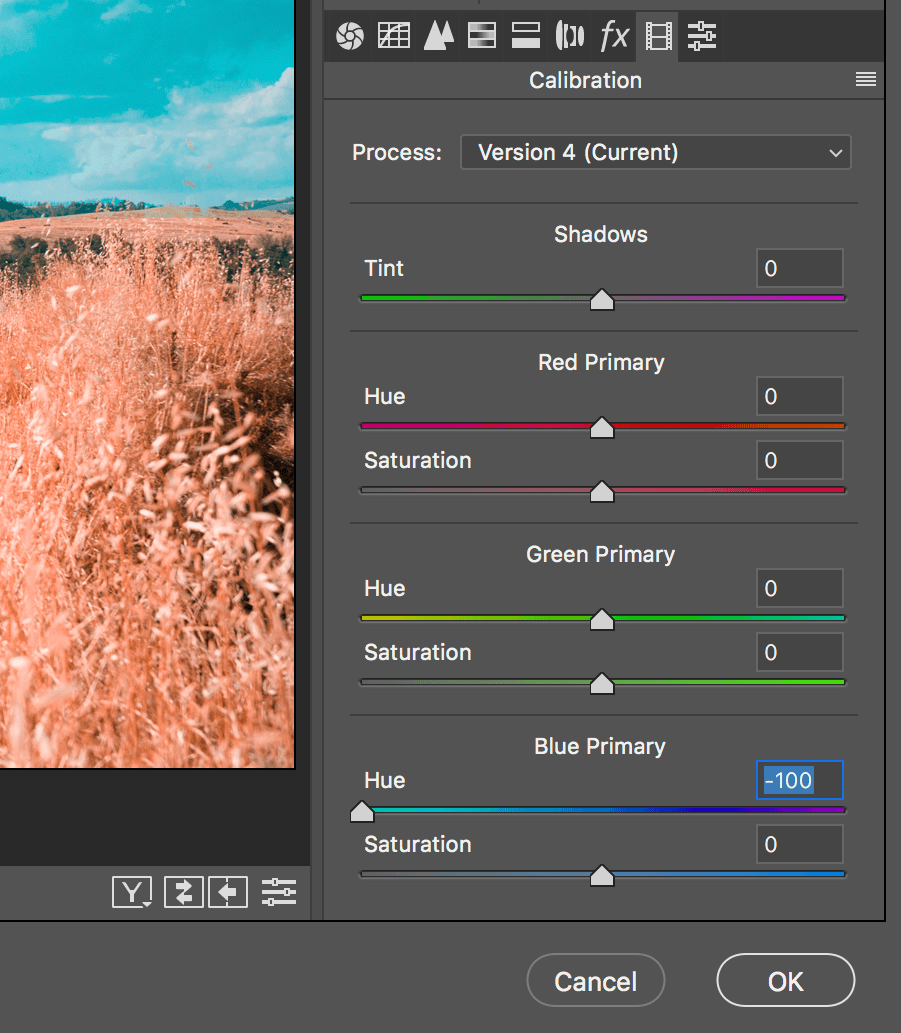Cancel the Camera Raw adjustments
This screenshot has width=901, height=1033.
click(x=595, y=980)
